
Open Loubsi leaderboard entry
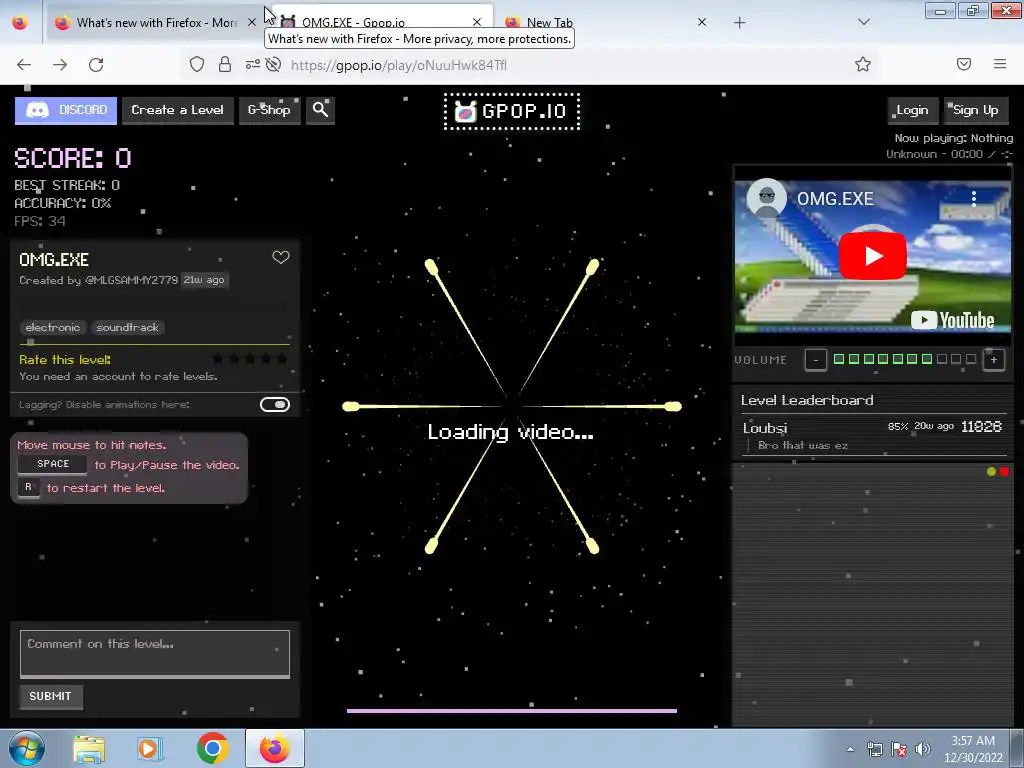(x=874, y=436)
